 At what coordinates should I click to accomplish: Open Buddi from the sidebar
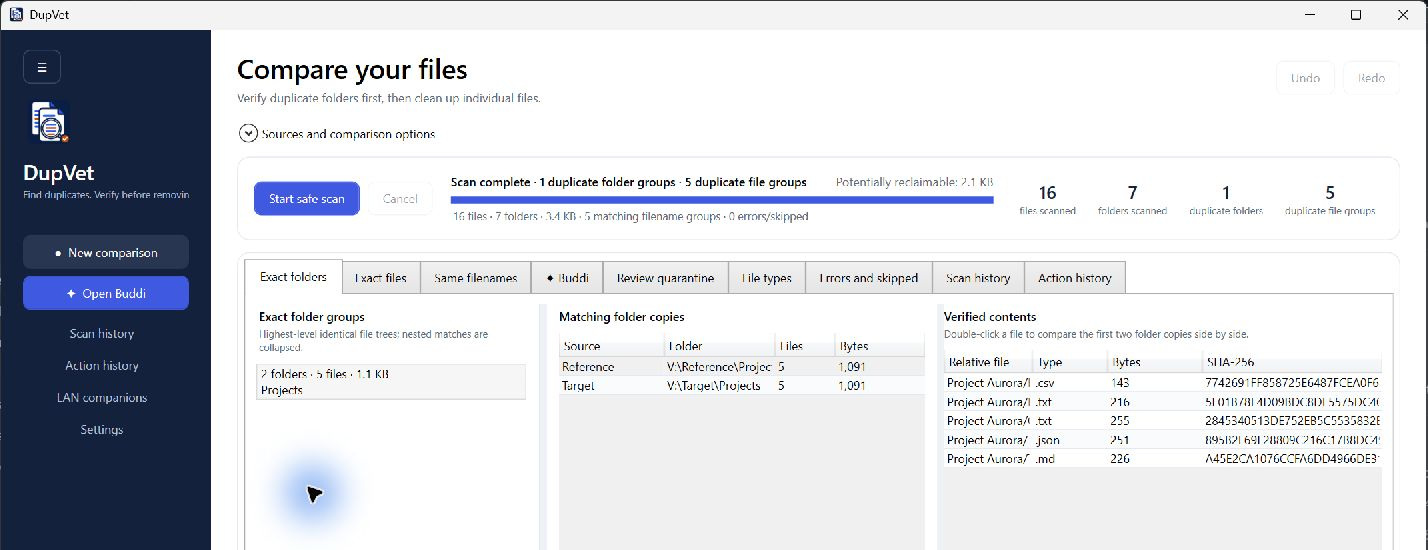pos(106,293)
